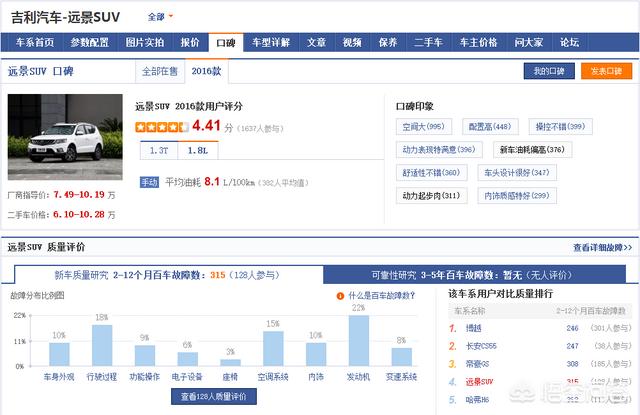640x415 pixels.
Task: Open 二手车 tab
Action: pos(428,42)
